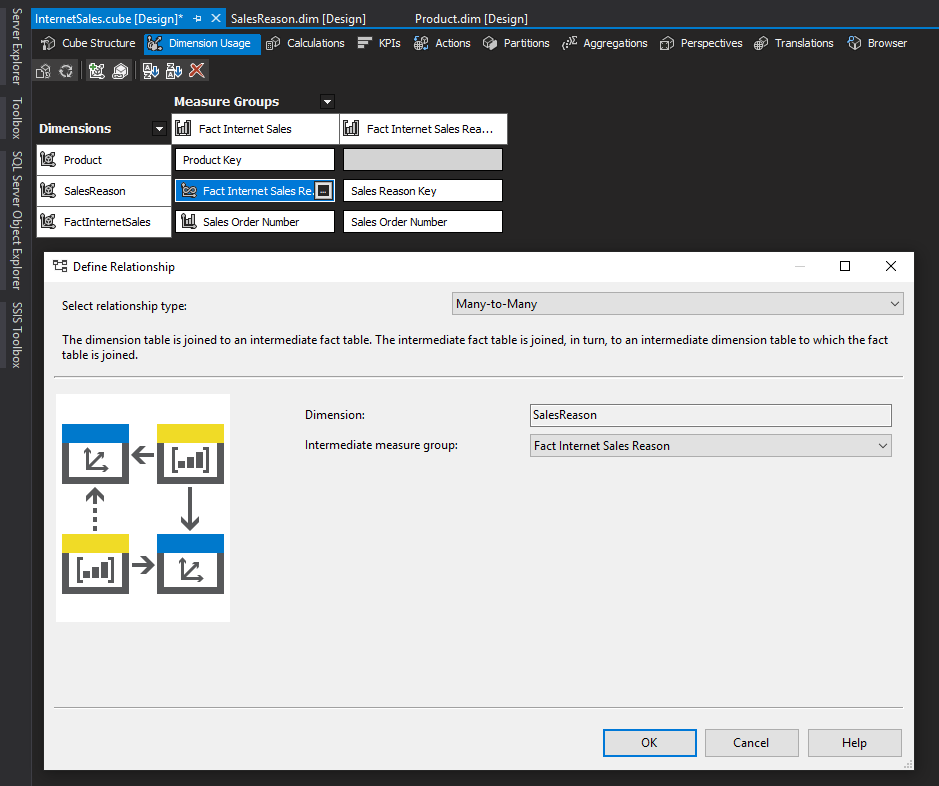Click the ellipsis button in selected relationship cell
The height and width of the screenshot is (786, 939).
(323, 191)
